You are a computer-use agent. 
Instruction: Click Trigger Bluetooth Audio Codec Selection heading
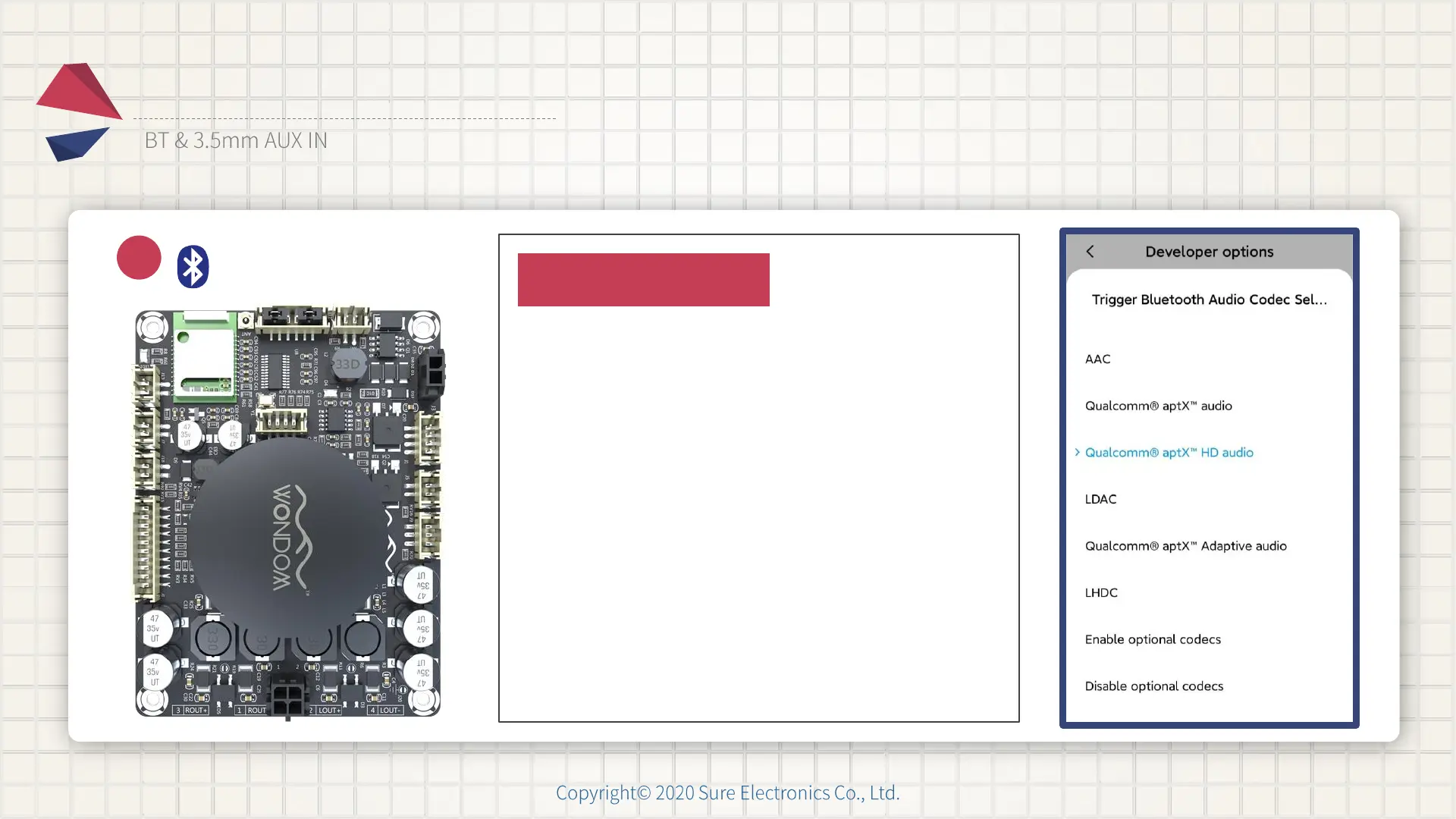(x=1209, y=300)
